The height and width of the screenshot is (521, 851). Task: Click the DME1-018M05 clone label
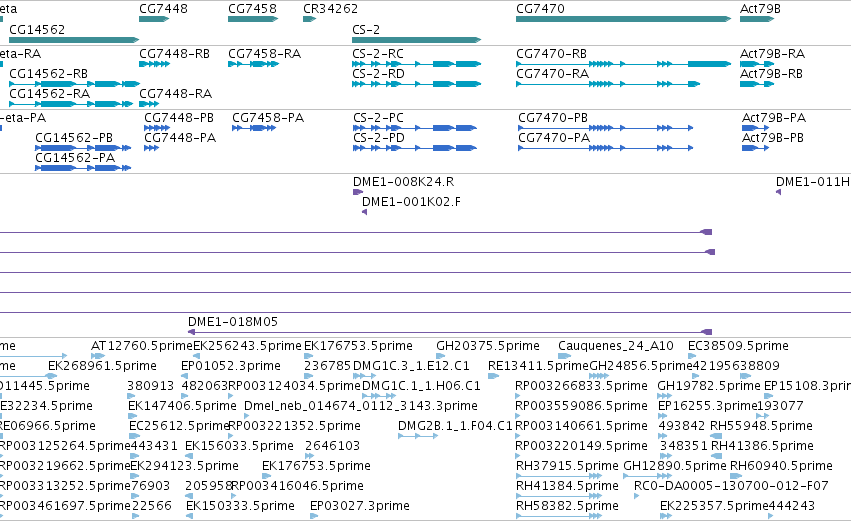(233, 322)
